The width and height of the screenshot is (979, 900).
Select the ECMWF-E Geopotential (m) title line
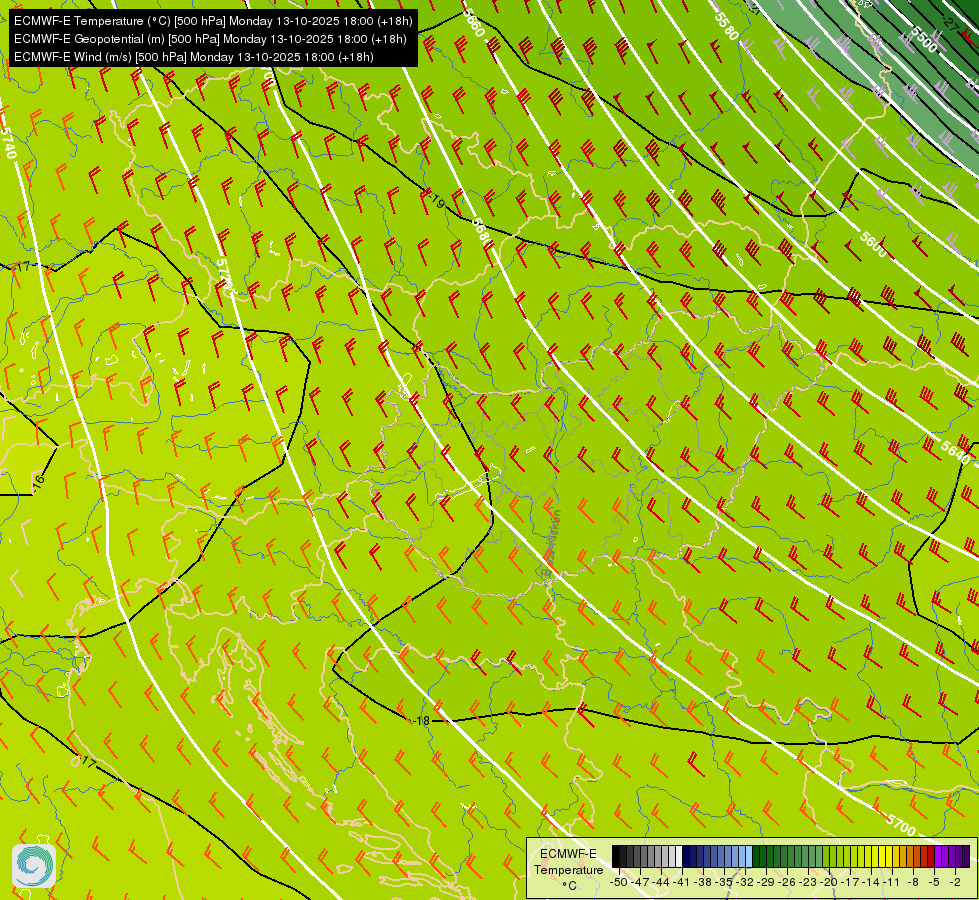tap(210, 39)
